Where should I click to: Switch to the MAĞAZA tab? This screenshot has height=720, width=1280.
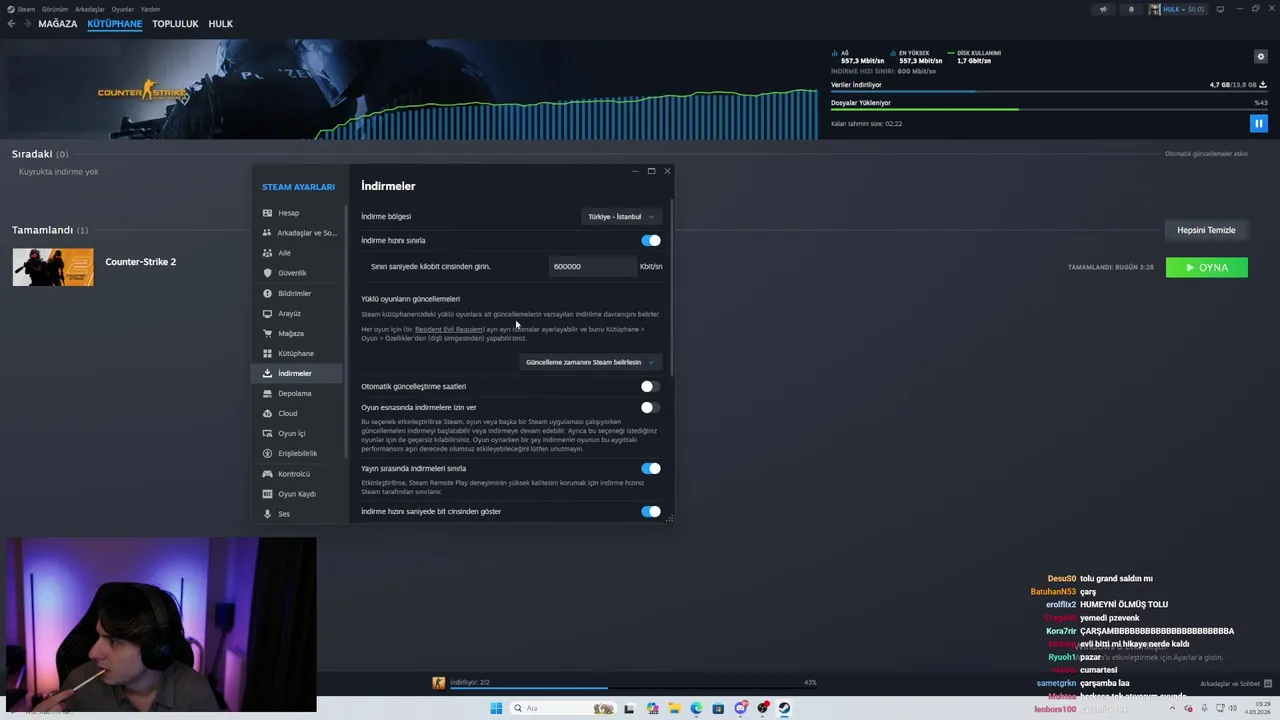pyautogui.click(x=57, y=24)
